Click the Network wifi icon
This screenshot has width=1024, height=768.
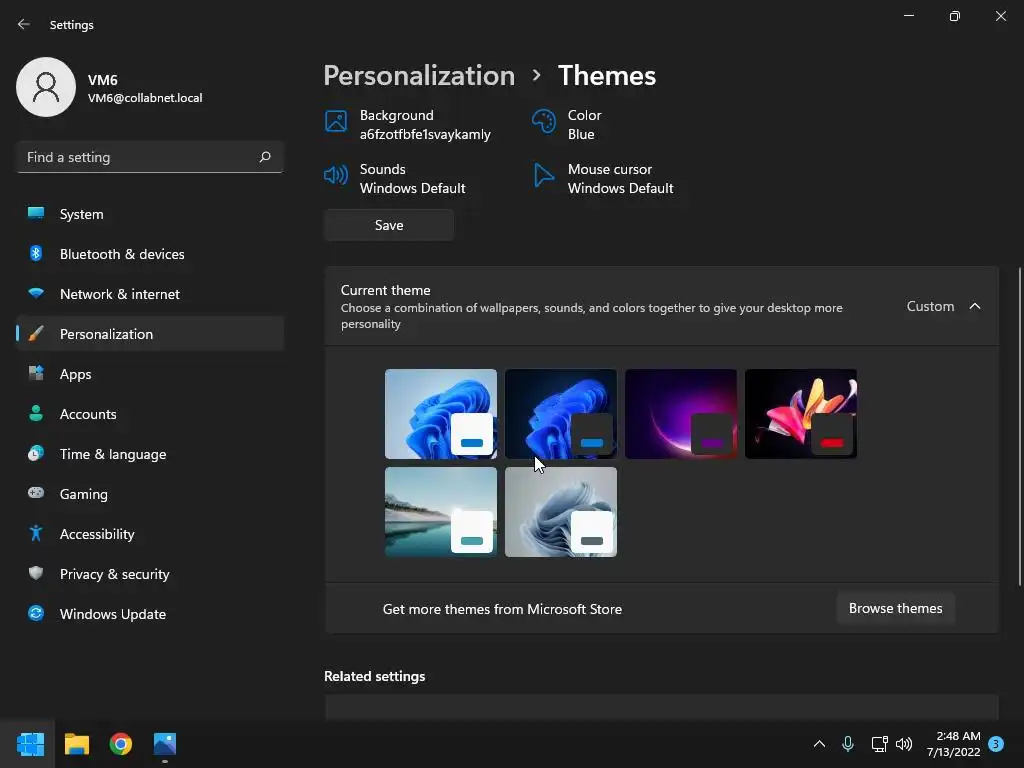[36, 293]
